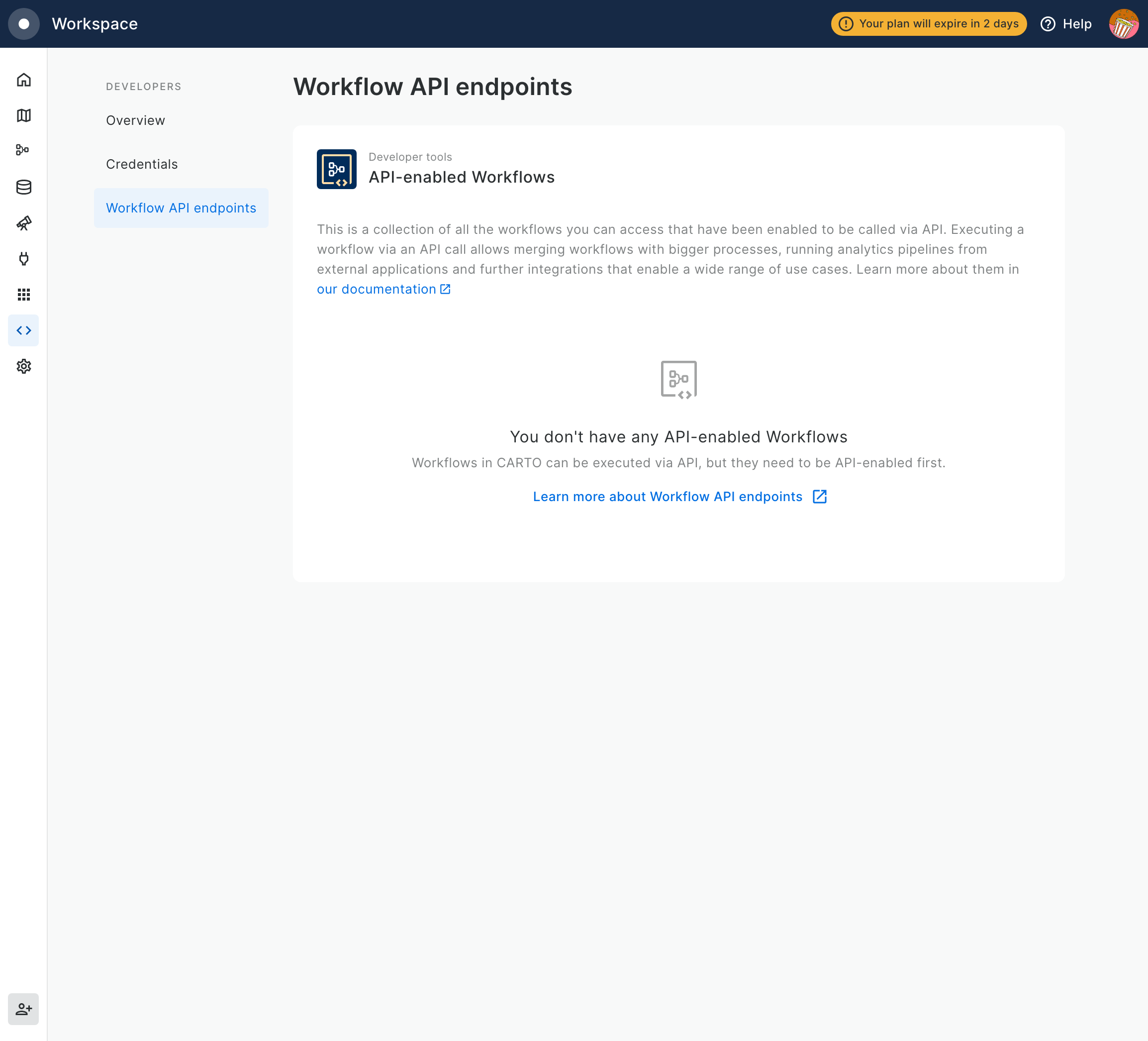
Task: Open the Home icon in sidebar
Action: click(x=23, y=80)
